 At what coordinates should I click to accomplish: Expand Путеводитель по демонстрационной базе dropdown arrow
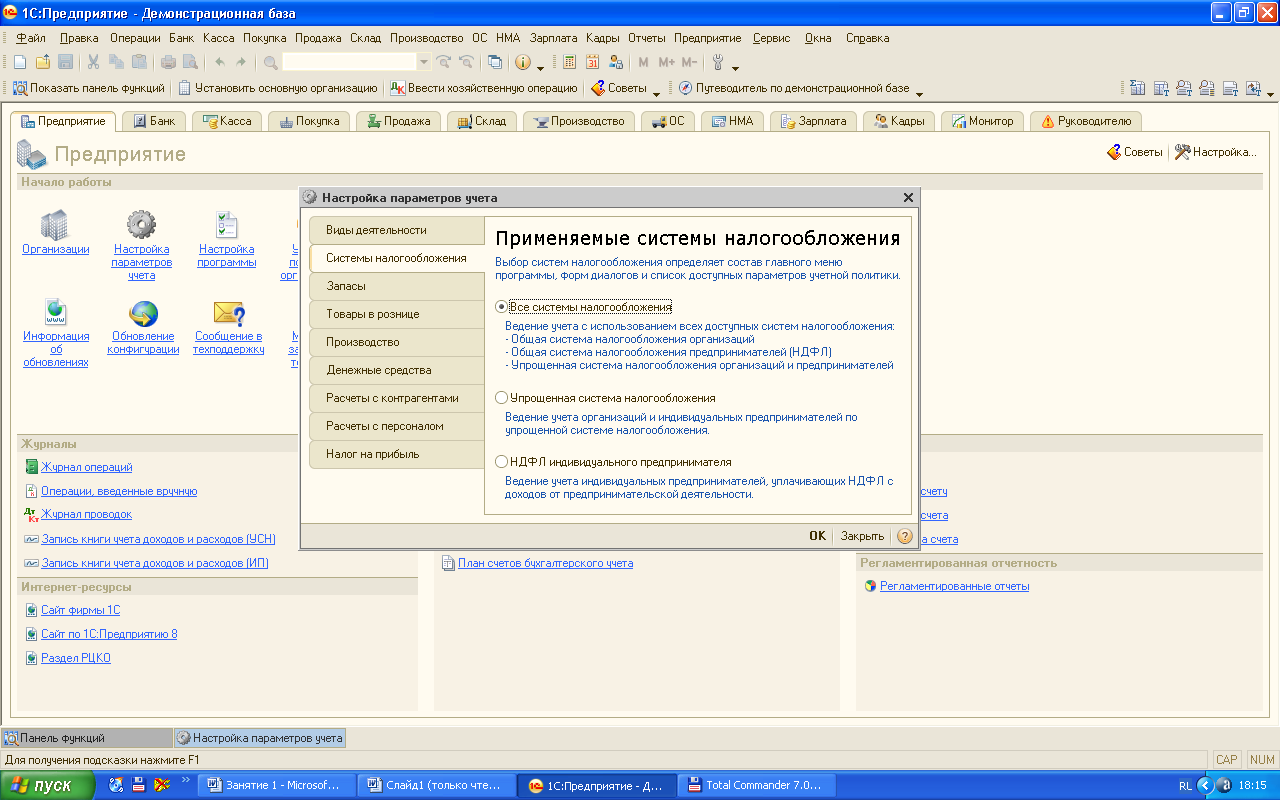coord(919,92)
